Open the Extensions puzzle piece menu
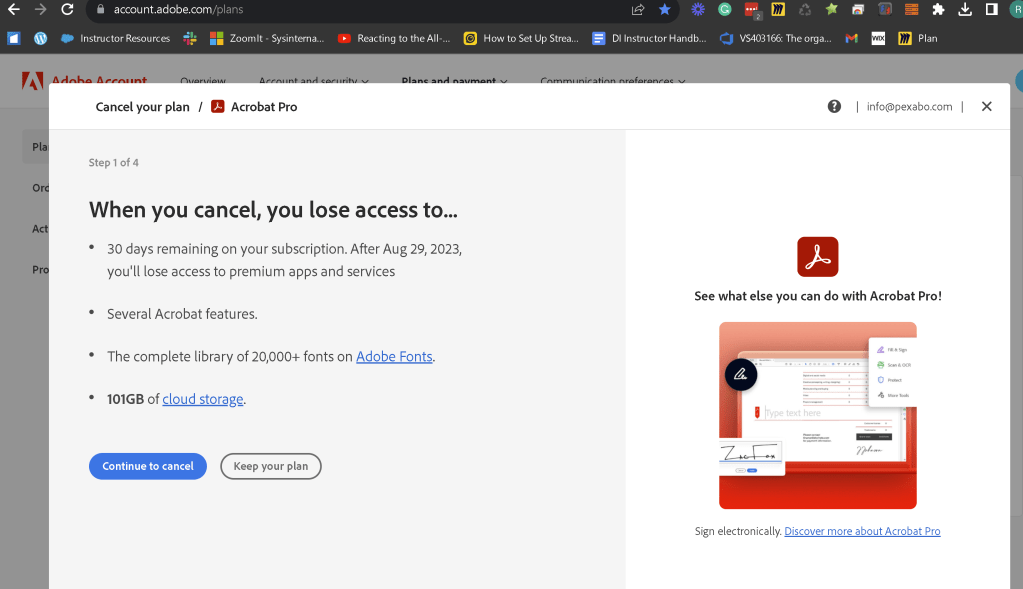The height and width of the screenshot is (589, 1023). (938, 9)
